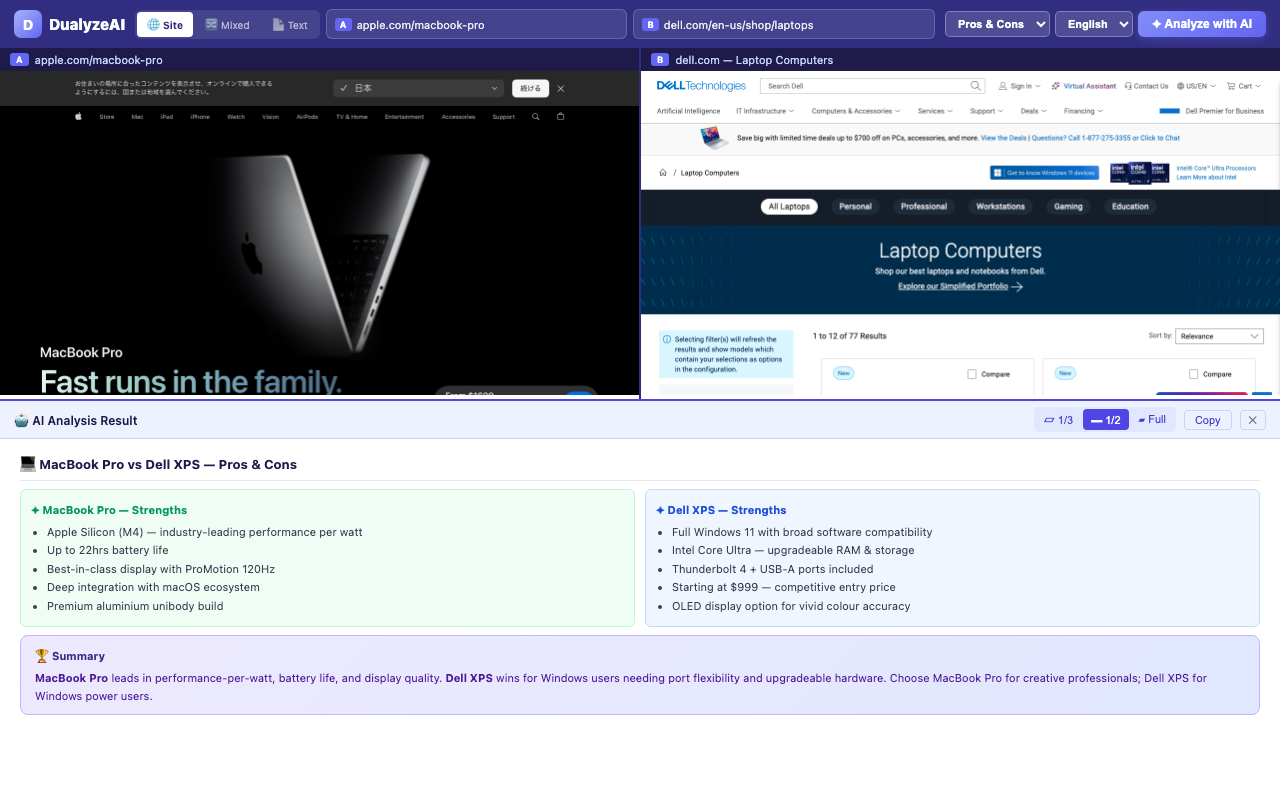The image size is (1280, 800).
Task: Click the Analyze with AI button
Action: pos(1202,24)
